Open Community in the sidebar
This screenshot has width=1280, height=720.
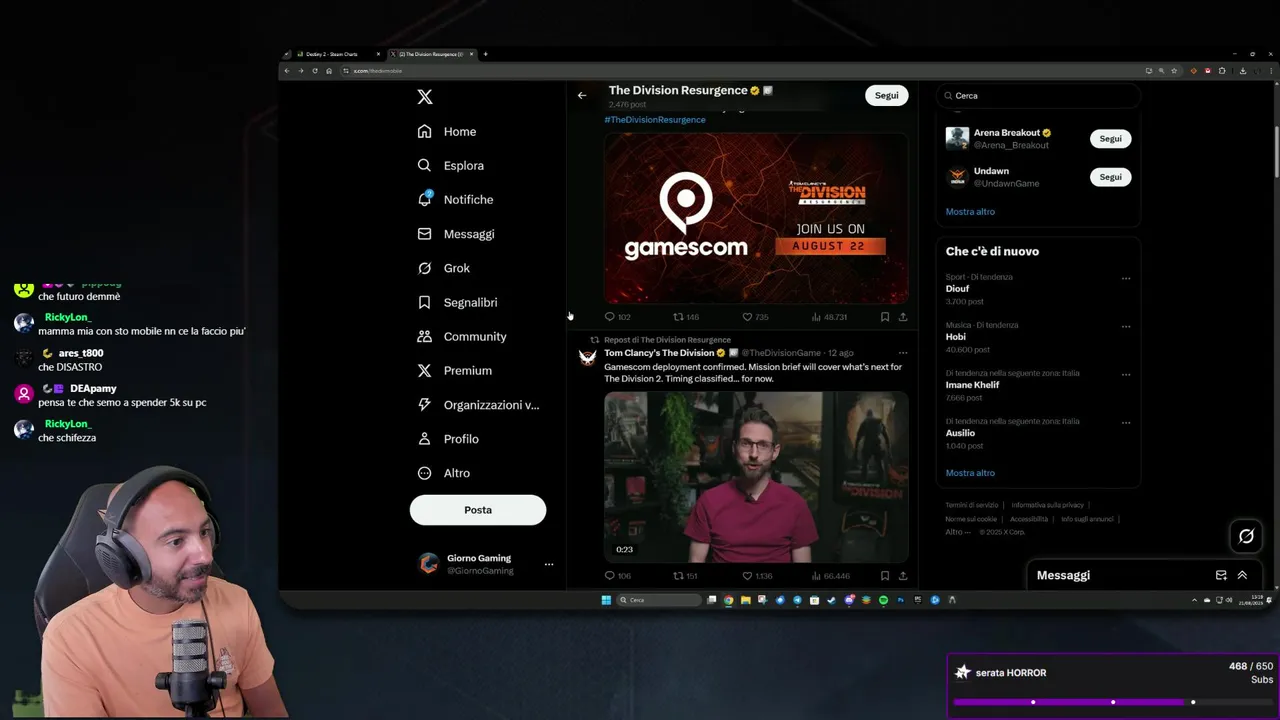462,336
